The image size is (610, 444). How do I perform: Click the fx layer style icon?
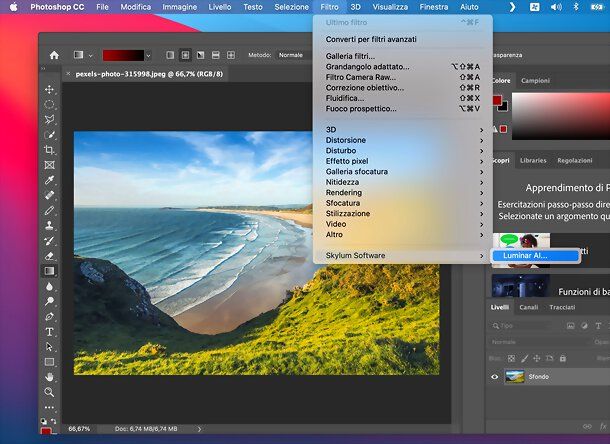point(603,426)
